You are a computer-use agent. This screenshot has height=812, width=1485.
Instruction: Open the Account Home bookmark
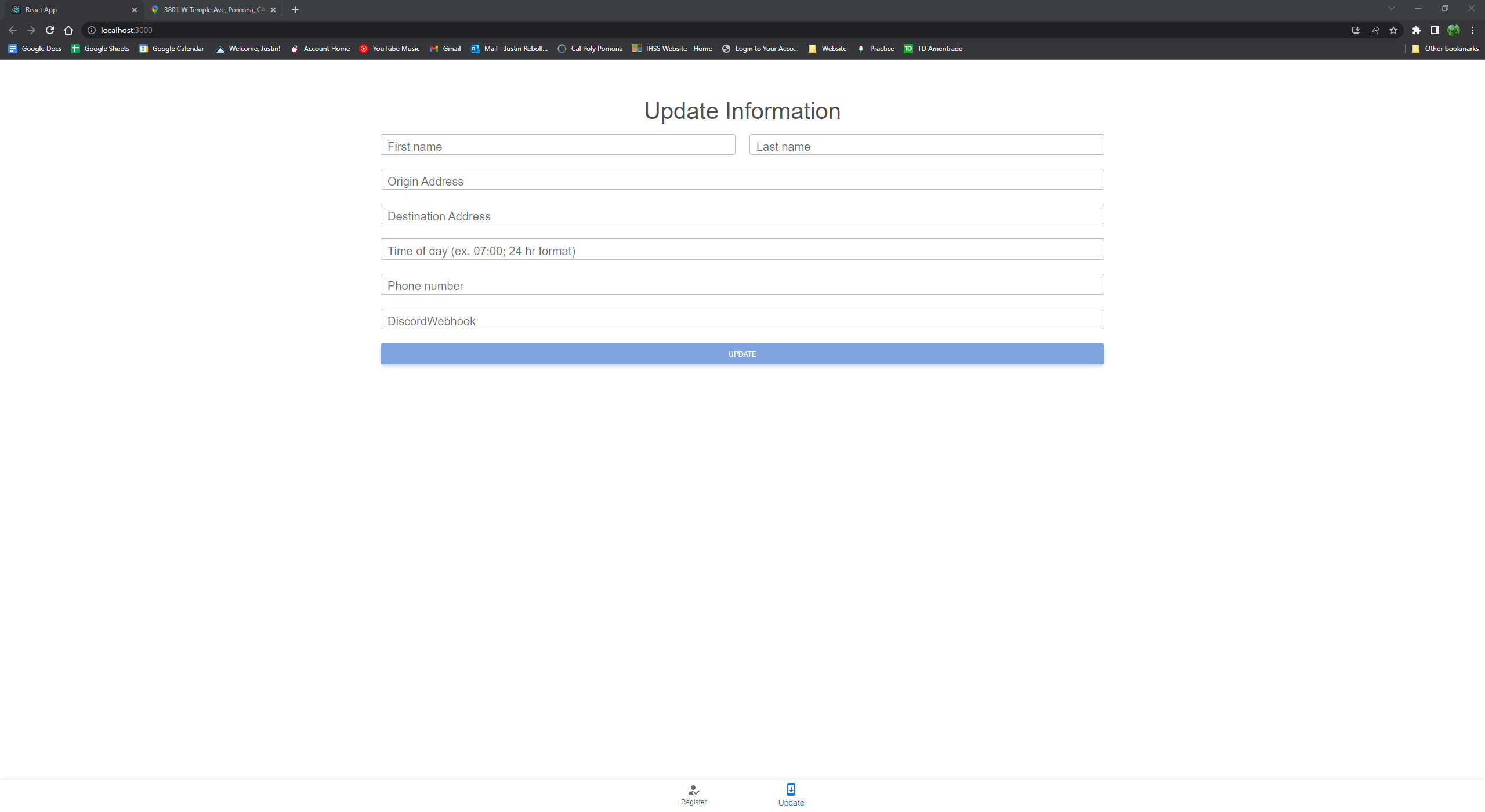coord(321,49)
